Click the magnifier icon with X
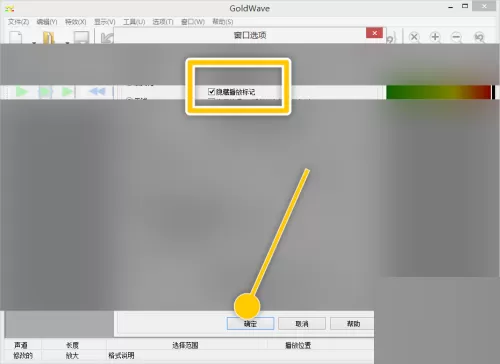 pos(414,37)
